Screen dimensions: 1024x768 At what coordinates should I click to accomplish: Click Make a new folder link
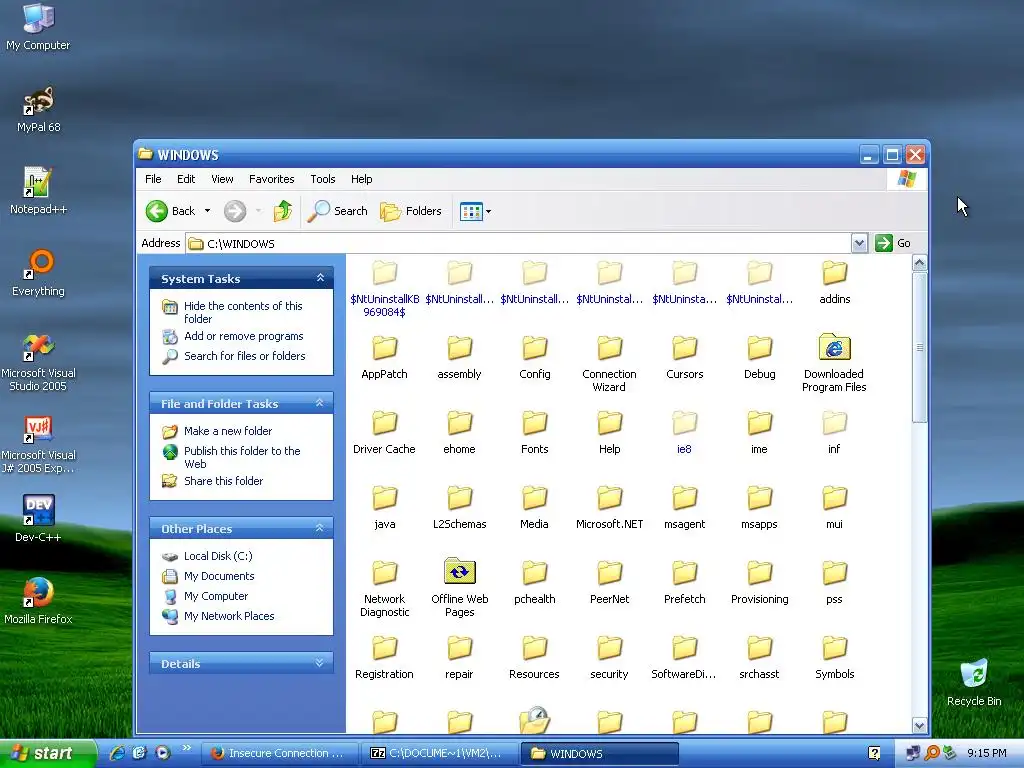tap(228, 431)
